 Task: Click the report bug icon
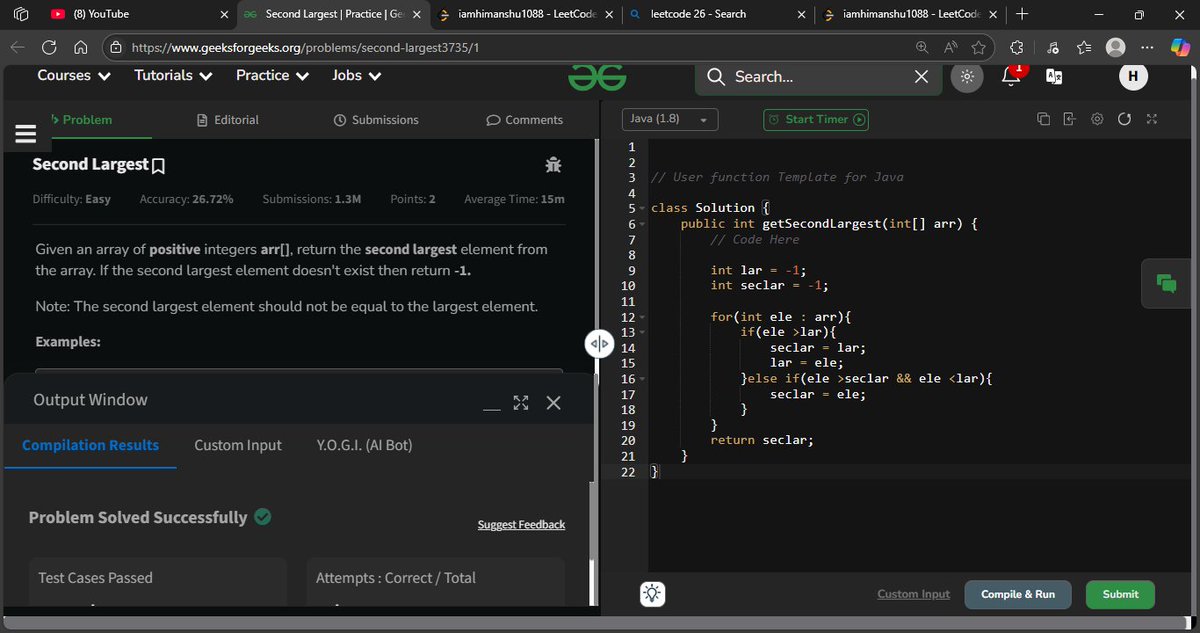pos(553,165)
